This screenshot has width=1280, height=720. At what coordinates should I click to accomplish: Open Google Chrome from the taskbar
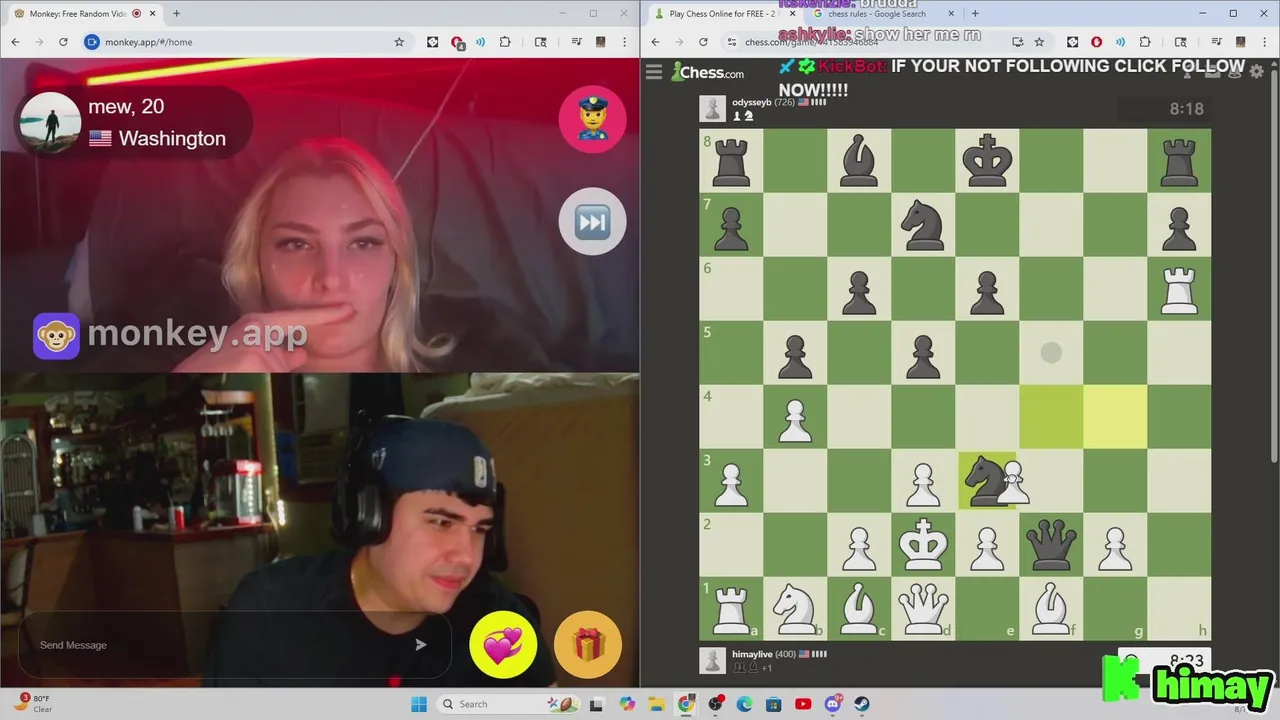point(686,704)
